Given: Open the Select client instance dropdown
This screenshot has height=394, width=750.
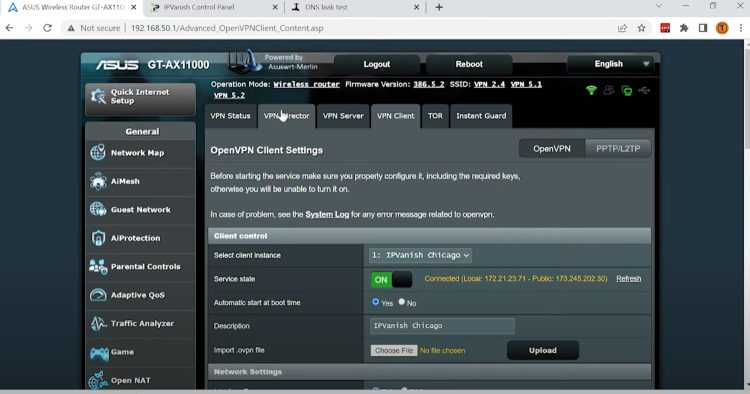Looking at the screenshot, I should click(x=420, y=255).
